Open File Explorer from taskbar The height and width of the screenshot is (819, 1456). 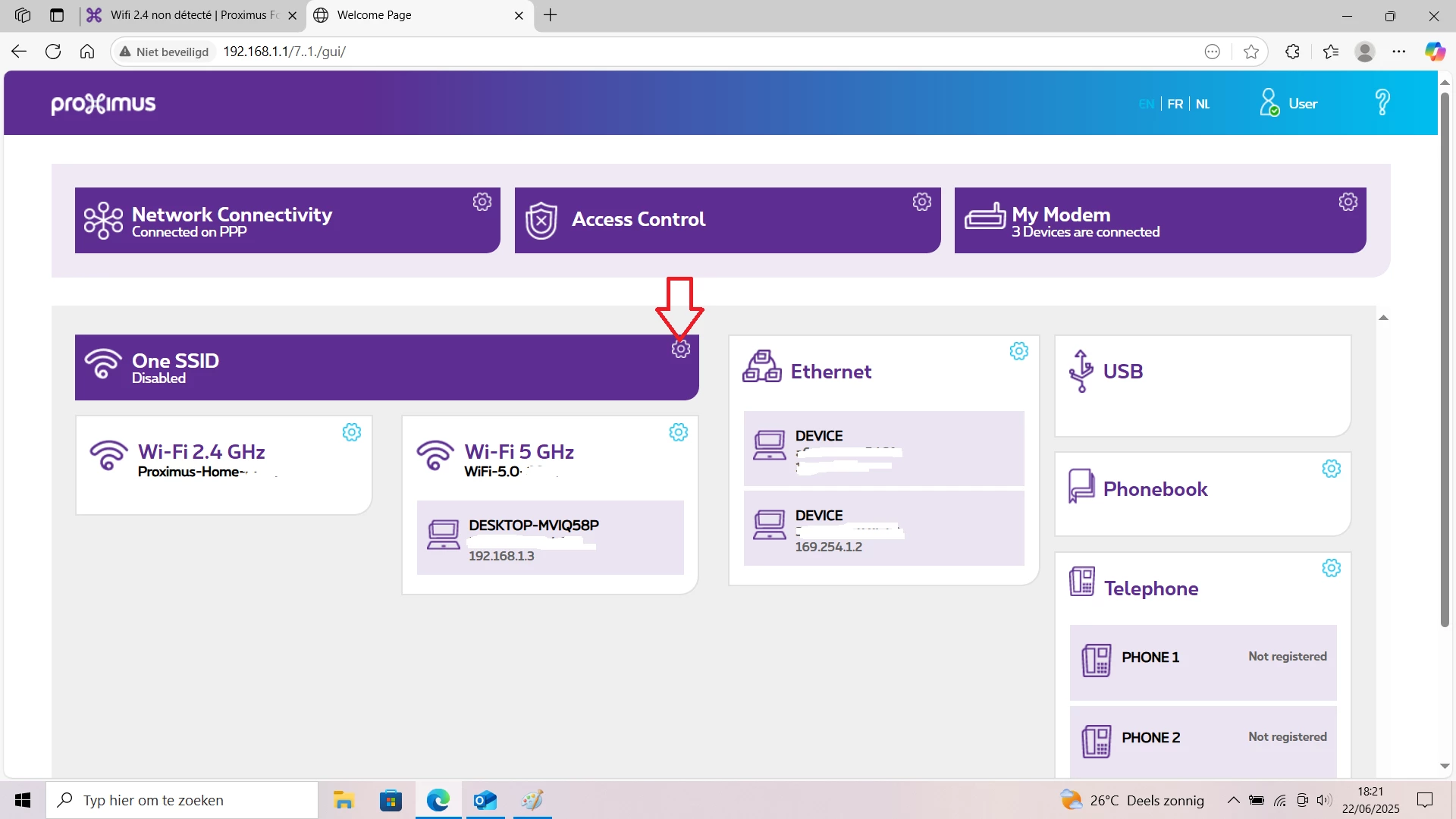(x=344, y=800)
